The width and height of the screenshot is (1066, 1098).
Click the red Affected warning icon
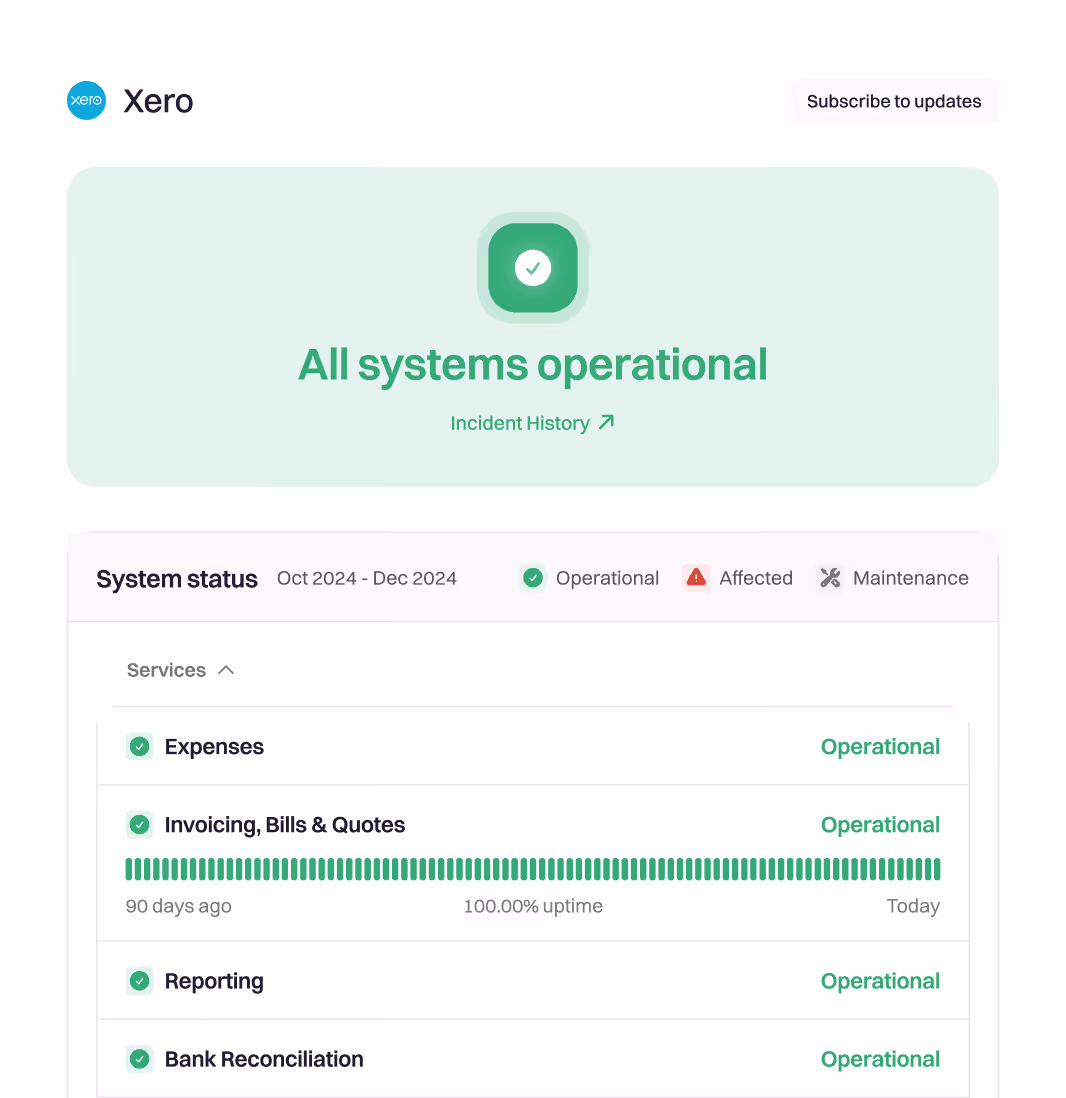(x=696, y=578)
